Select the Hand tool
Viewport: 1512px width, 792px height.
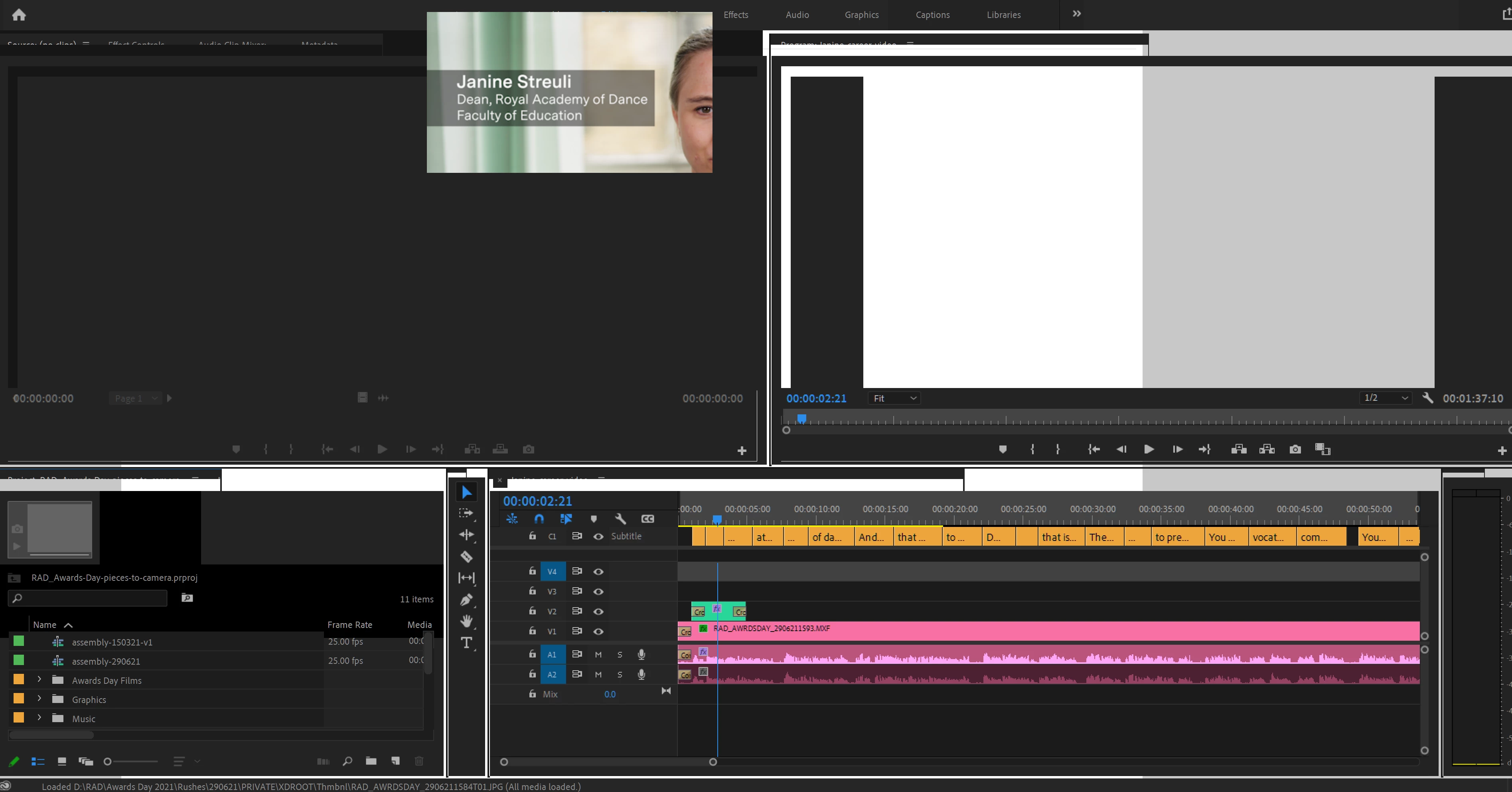pos(467,621)
